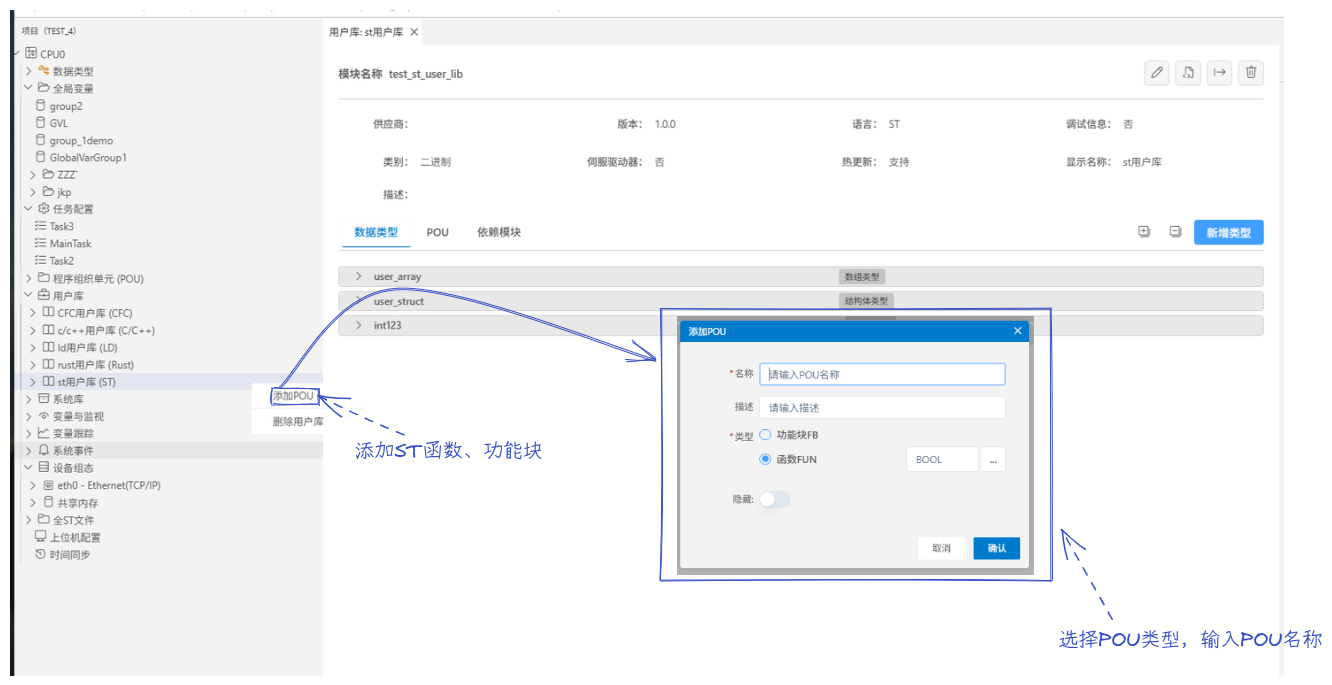Click the network icon beside eth0 Ethernet

[x=48, y=485]
